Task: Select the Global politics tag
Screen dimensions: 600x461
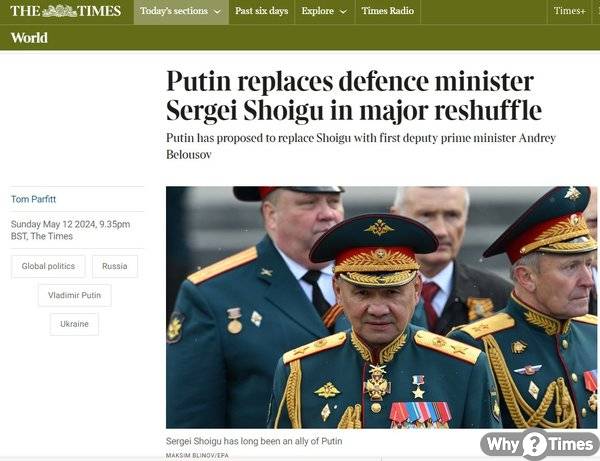Action: point(48,266)
